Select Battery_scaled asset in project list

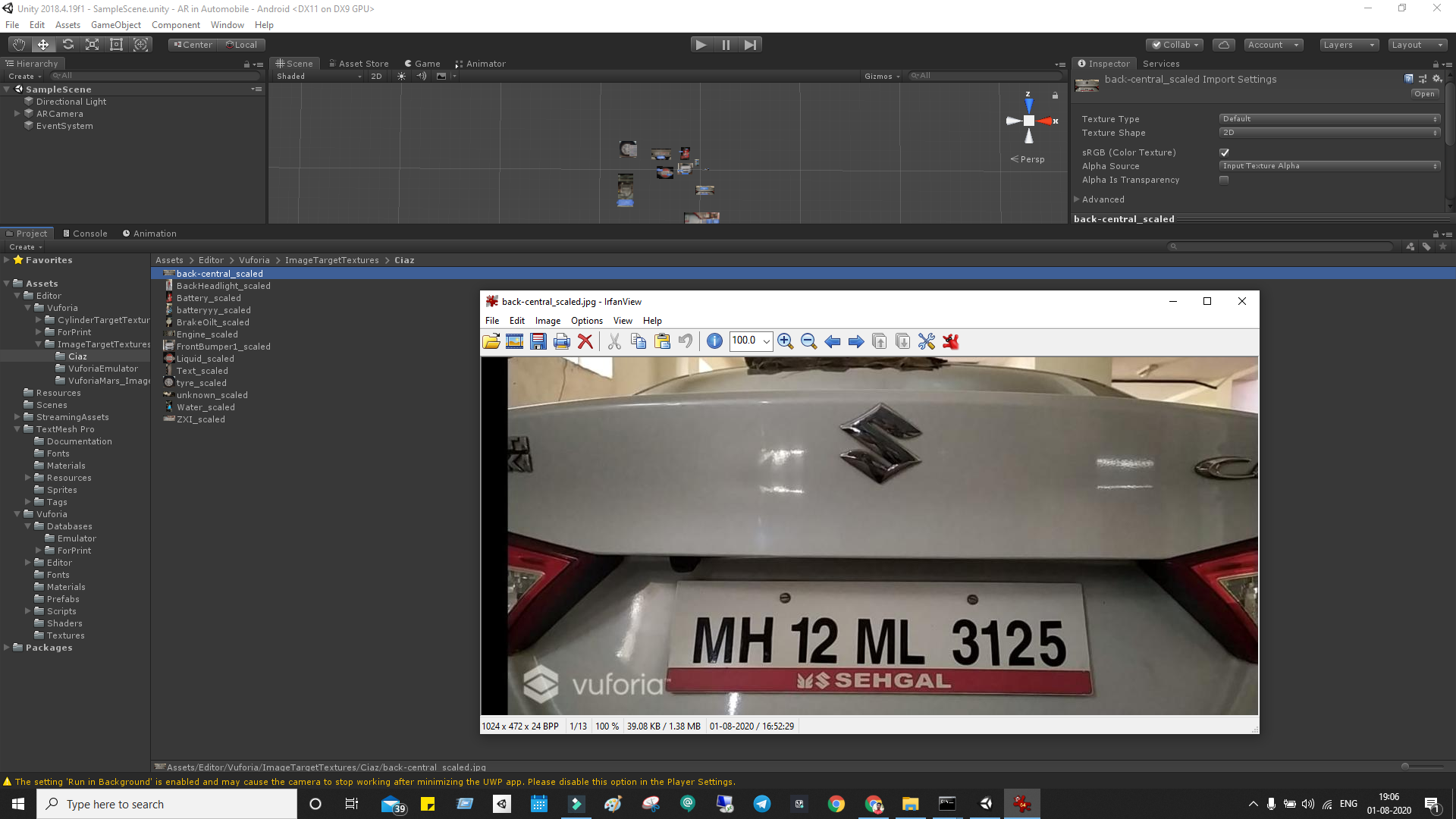[208, 298]
